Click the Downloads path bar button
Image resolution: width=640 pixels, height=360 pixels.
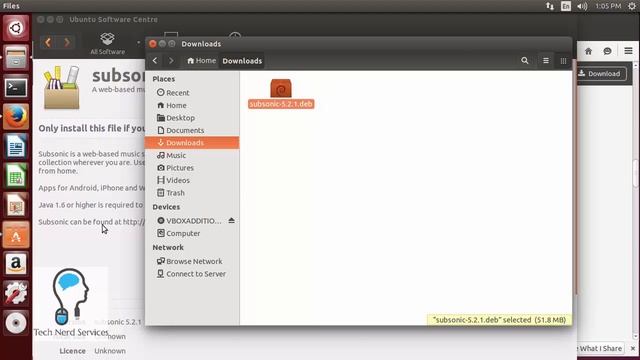pyautogui.click(x=242, y=61)
